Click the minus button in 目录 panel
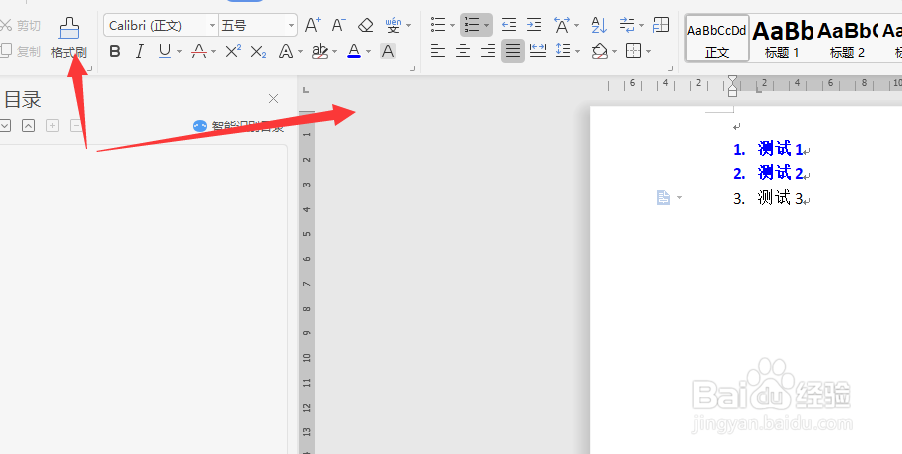 tap(75, 125)
